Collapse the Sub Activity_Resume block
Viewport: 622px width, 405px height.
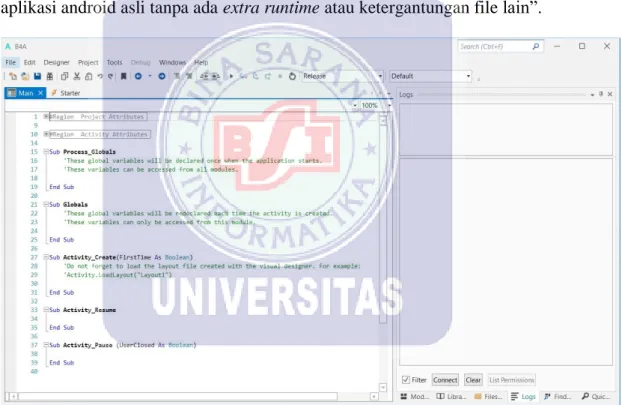(x=46, y=310)
